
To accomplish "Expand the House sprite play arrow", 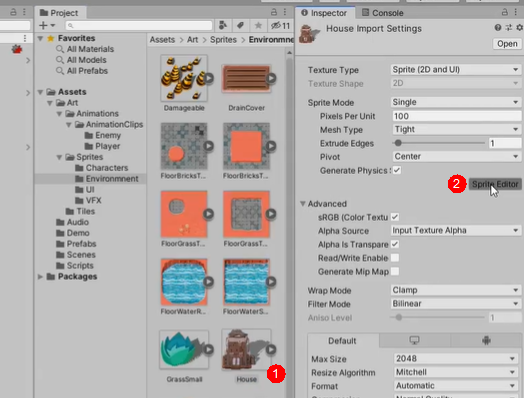I will point(271,350).
